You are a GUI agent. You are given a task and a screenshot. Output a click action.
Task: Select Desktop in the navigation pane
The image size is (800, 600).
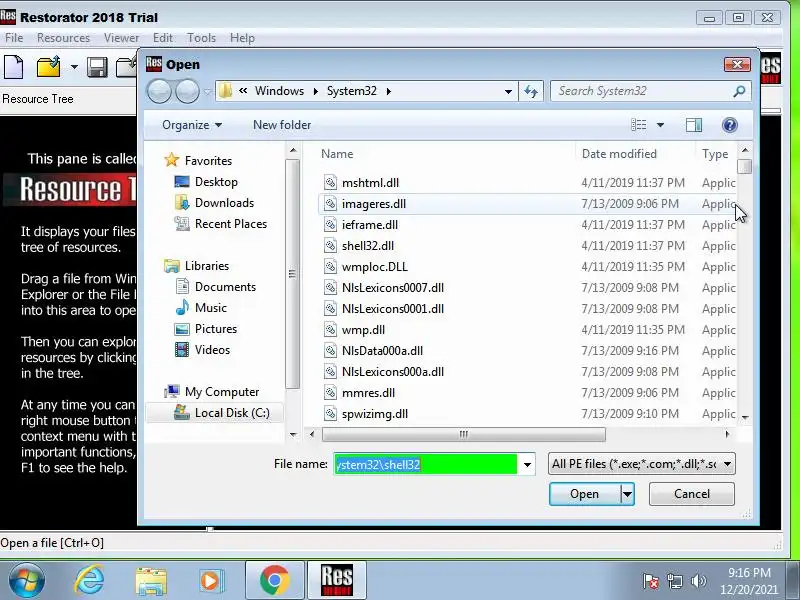click(x=216, y=182)
